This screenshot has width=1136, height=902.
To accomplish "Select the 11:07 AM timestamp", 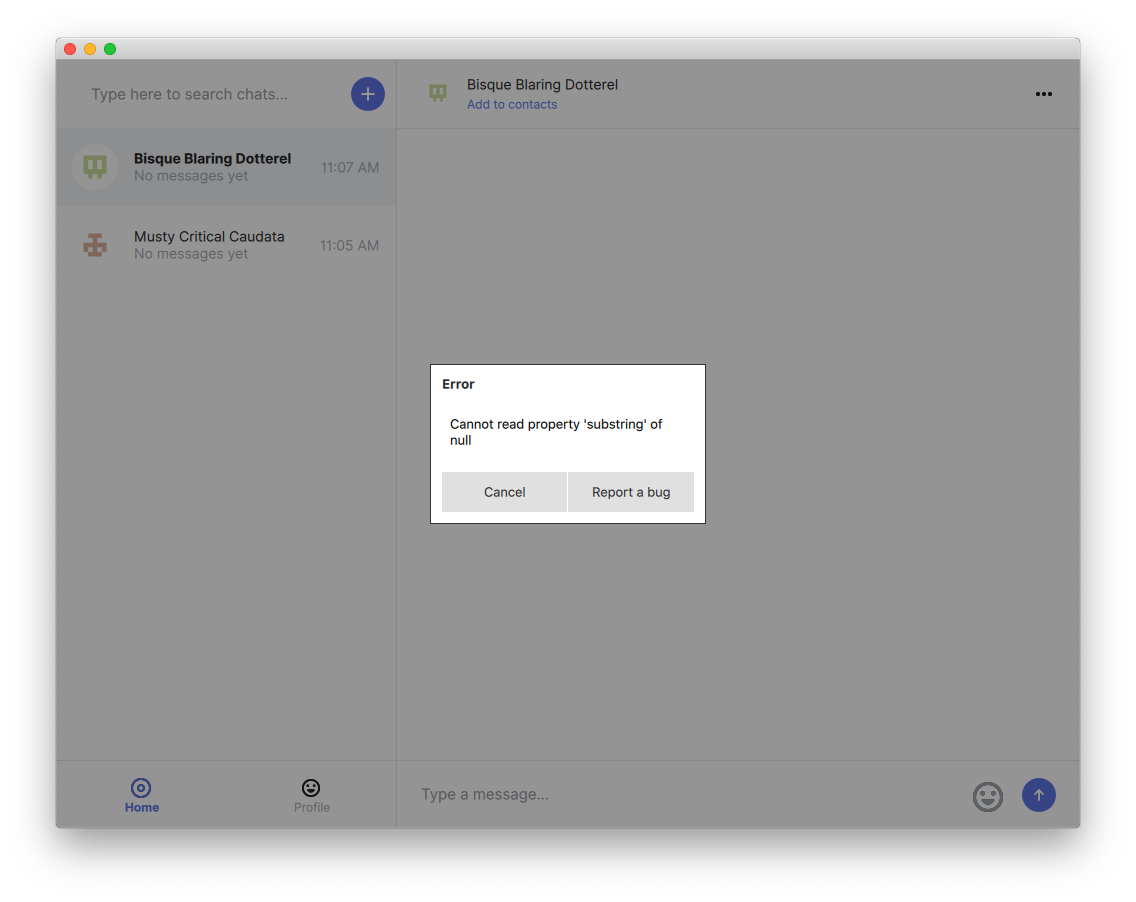I will coord(350,167).
